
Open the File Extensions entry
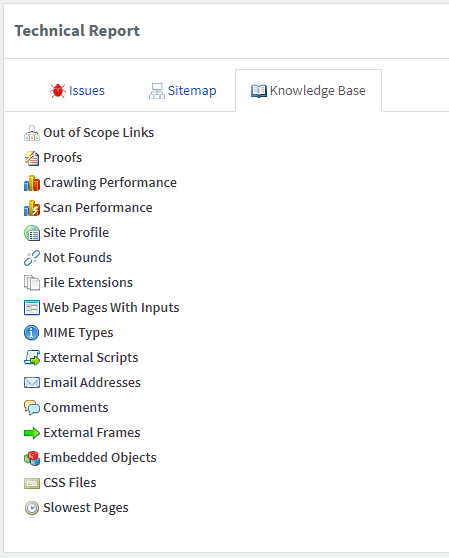[x=88, y=283]
